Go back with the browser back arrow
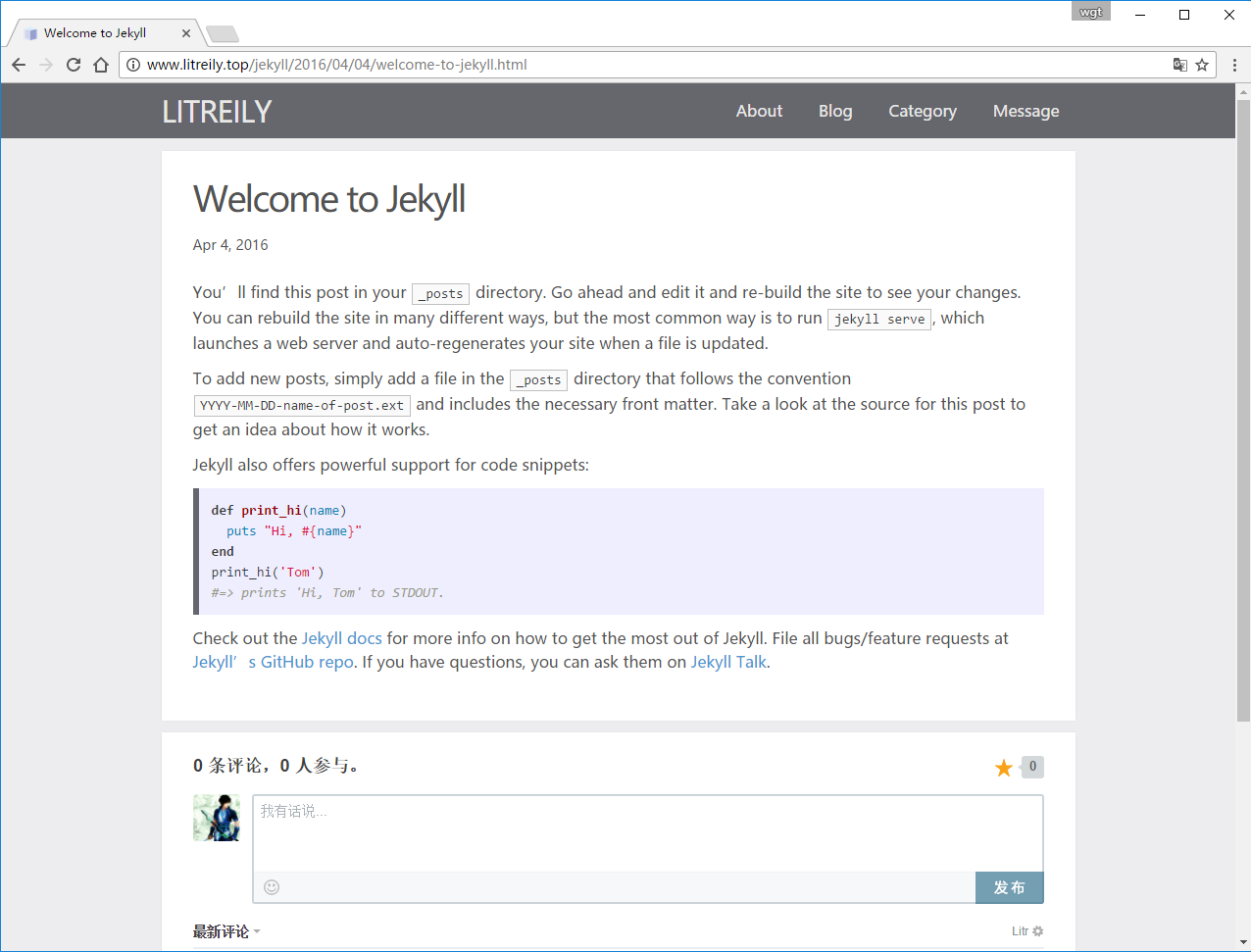The height and width of the screenshot is (952, 1251). [x=19, y=65]
